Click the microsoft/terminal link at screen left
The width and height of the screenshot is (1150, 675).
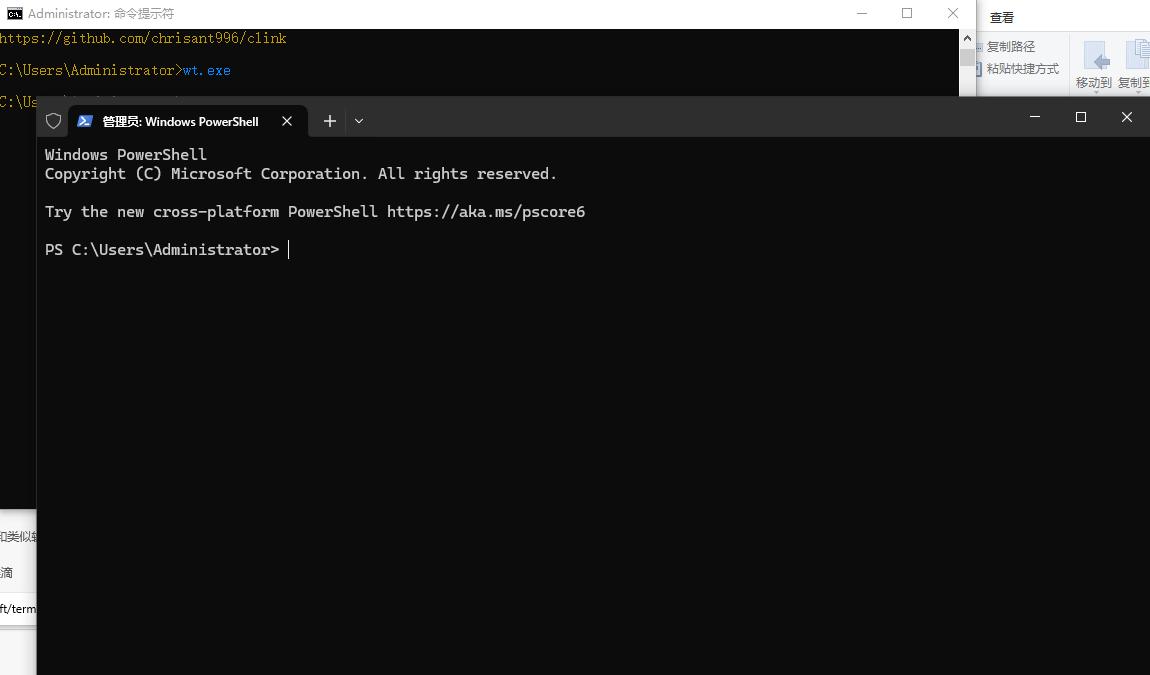(x=17, y=608)
